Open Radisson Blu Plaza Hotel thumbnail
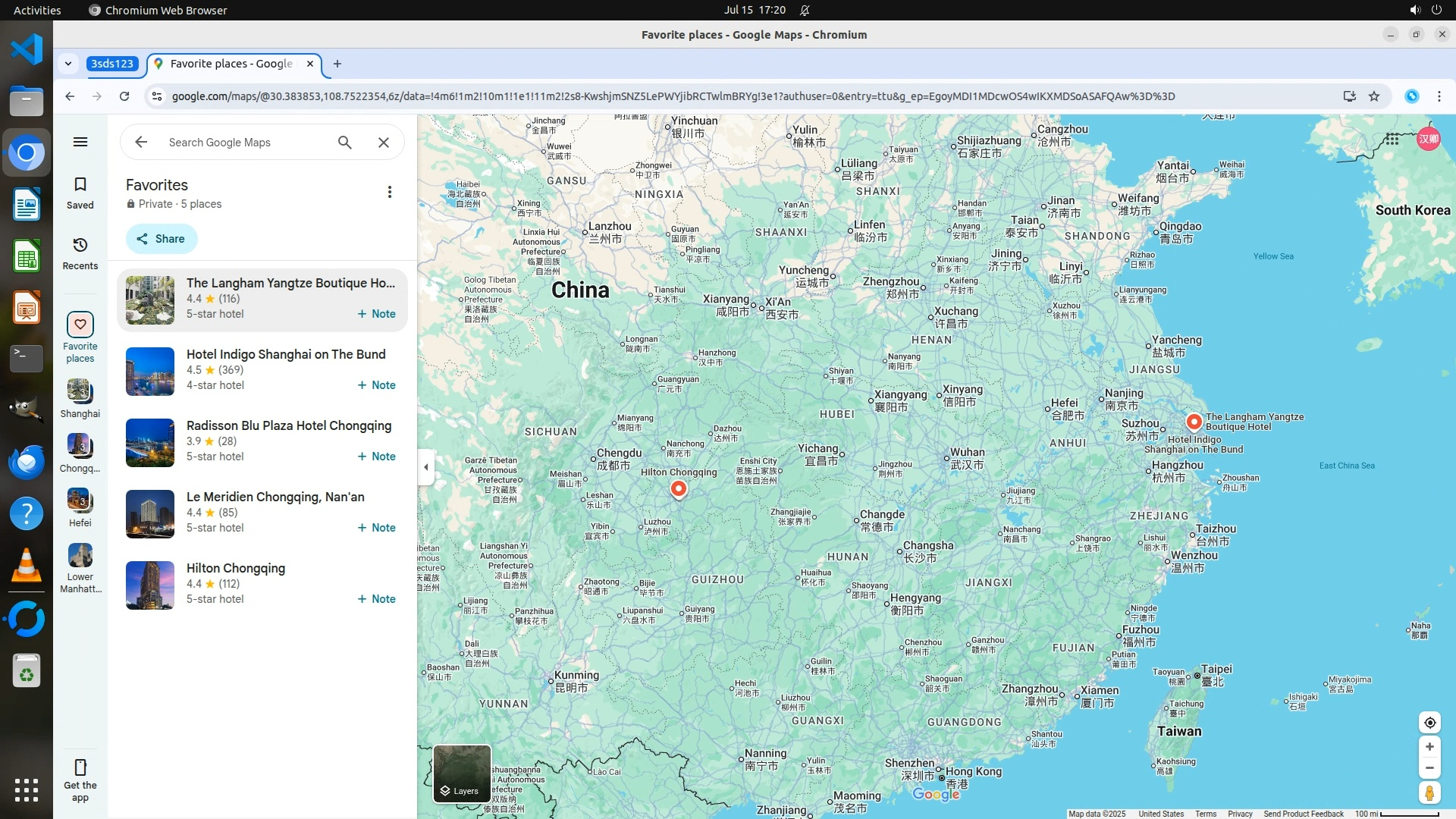This screenshot has width=1456, height=819. click(150, 443)
